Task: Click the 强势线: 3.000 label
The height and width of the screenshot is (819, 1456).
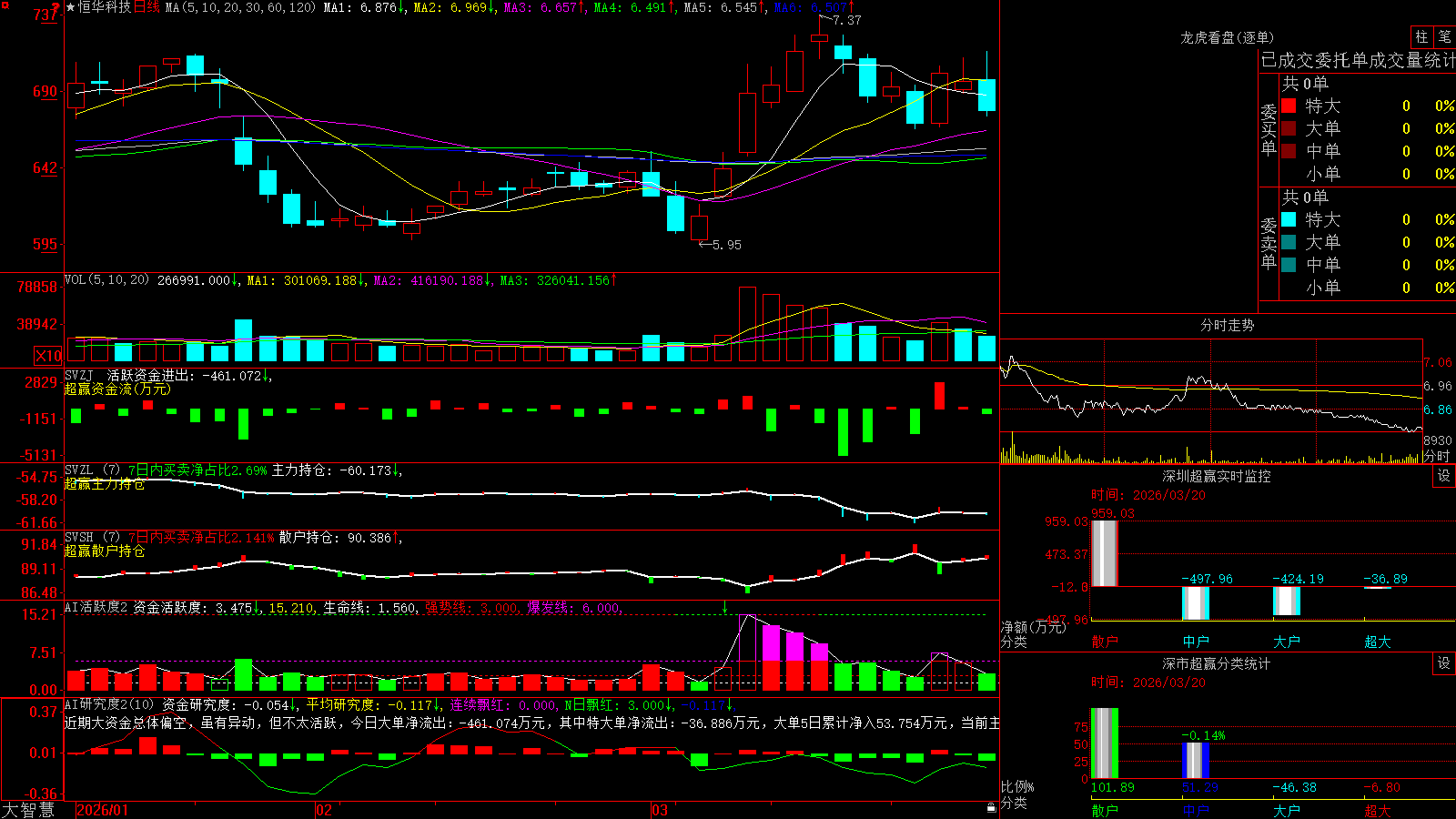Action: click(472, 607)
